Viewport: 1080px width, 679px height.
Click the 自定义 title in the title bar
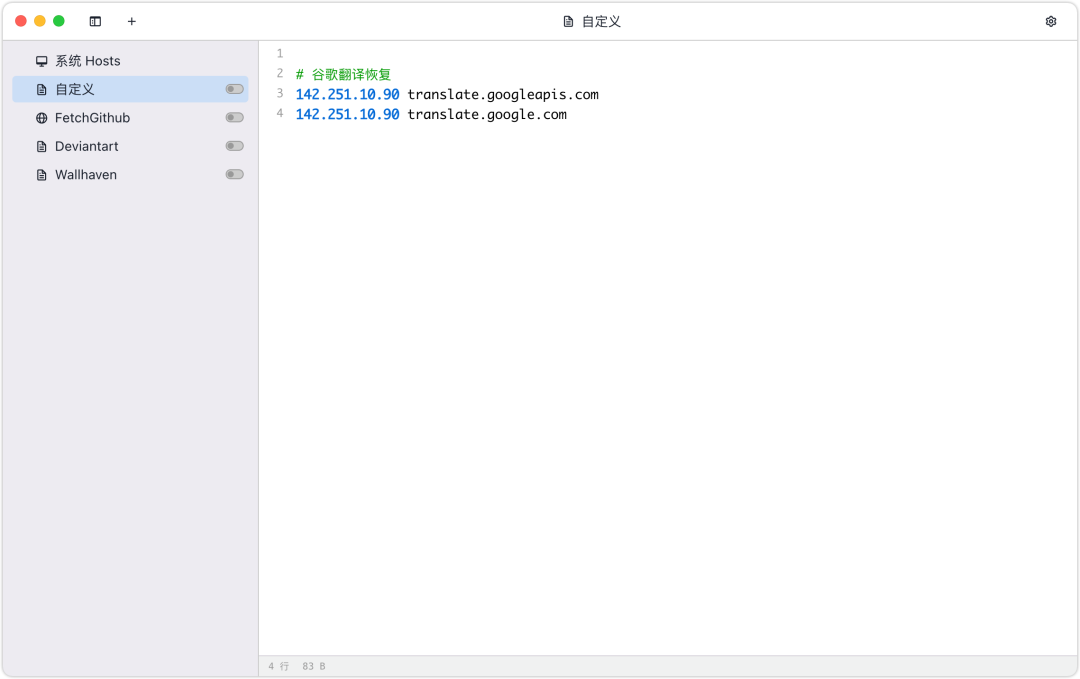601,21
